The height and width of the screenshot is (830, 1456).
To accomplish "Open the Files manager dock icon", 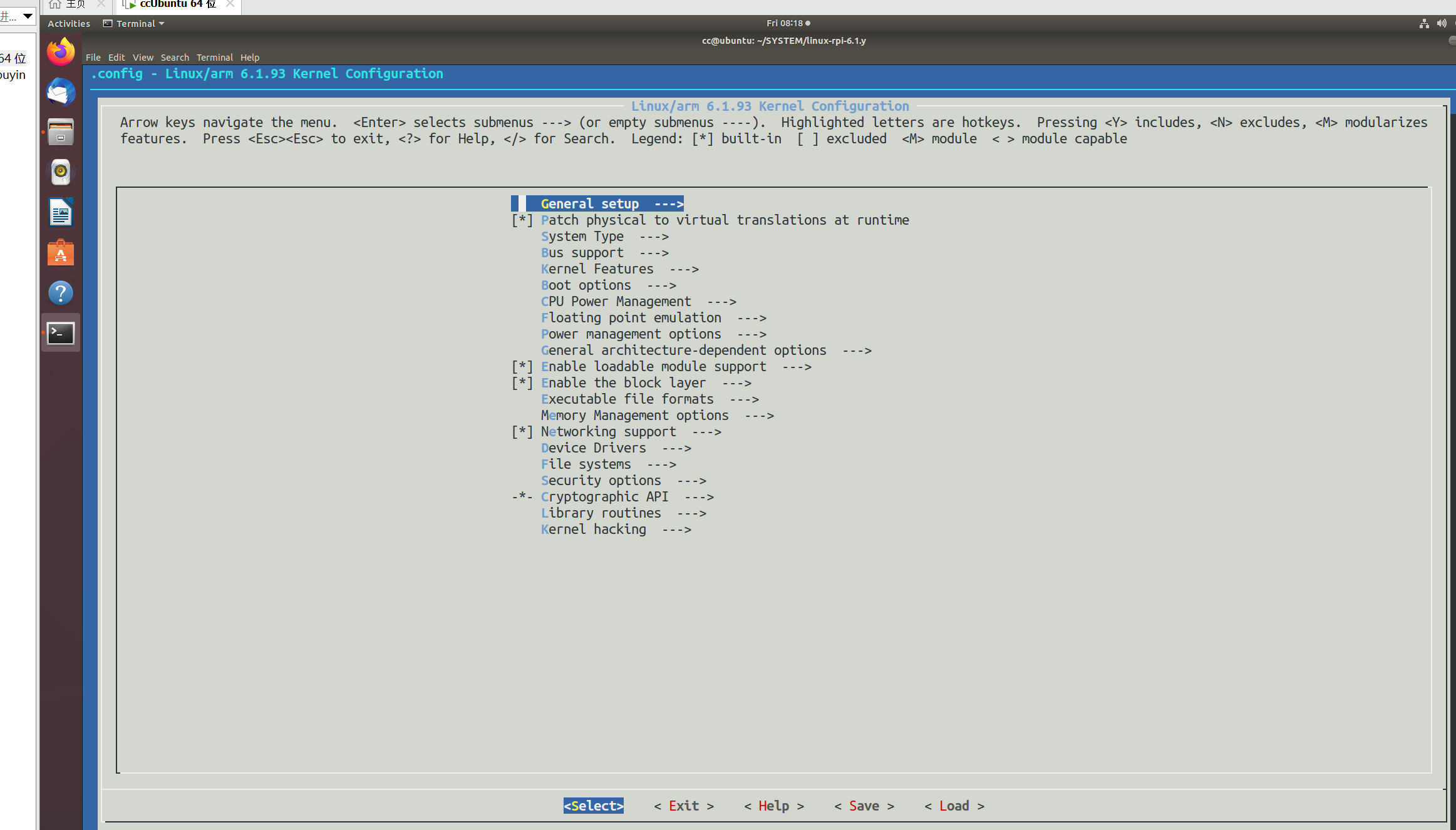I will click(x=61, y=132).
